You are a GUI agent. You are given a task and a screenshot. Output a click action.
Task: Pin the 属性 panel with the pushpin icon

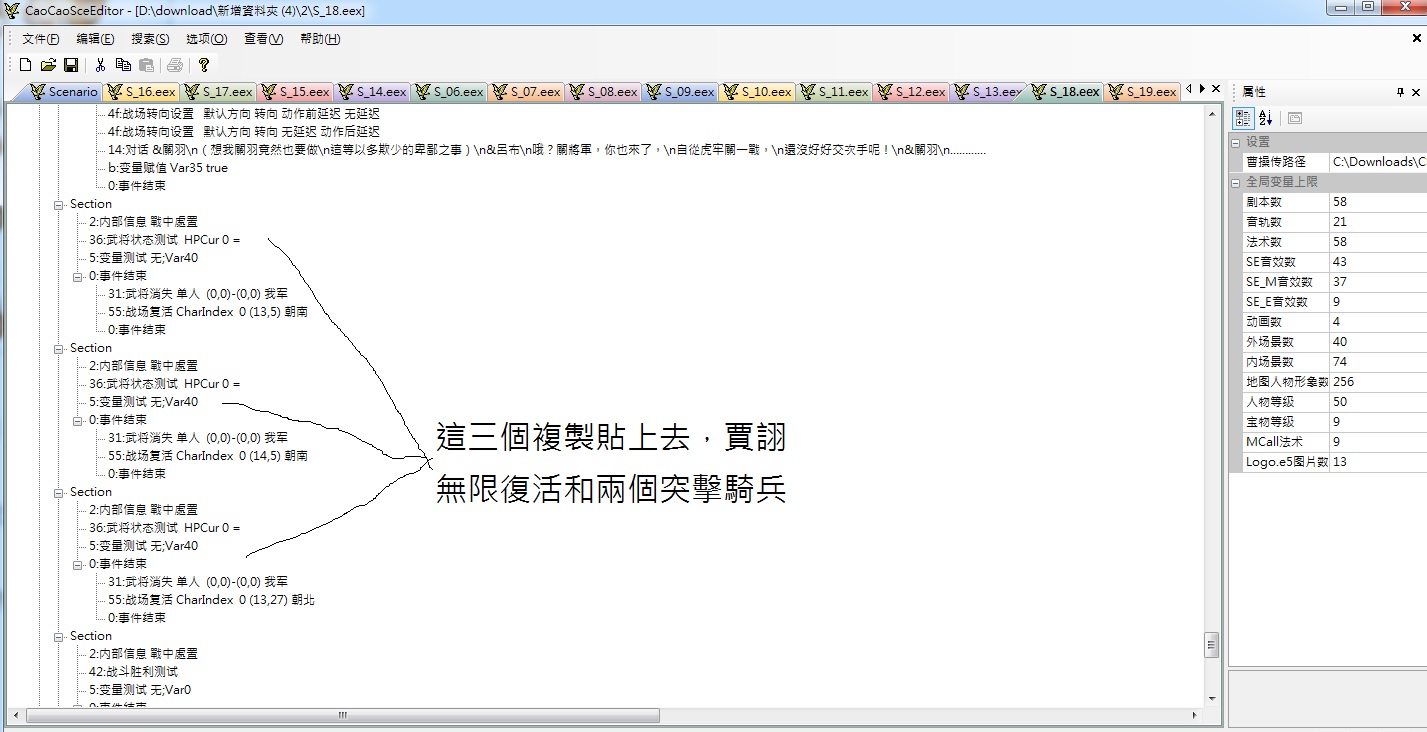pyautogui.click(x=1400, y=91)
